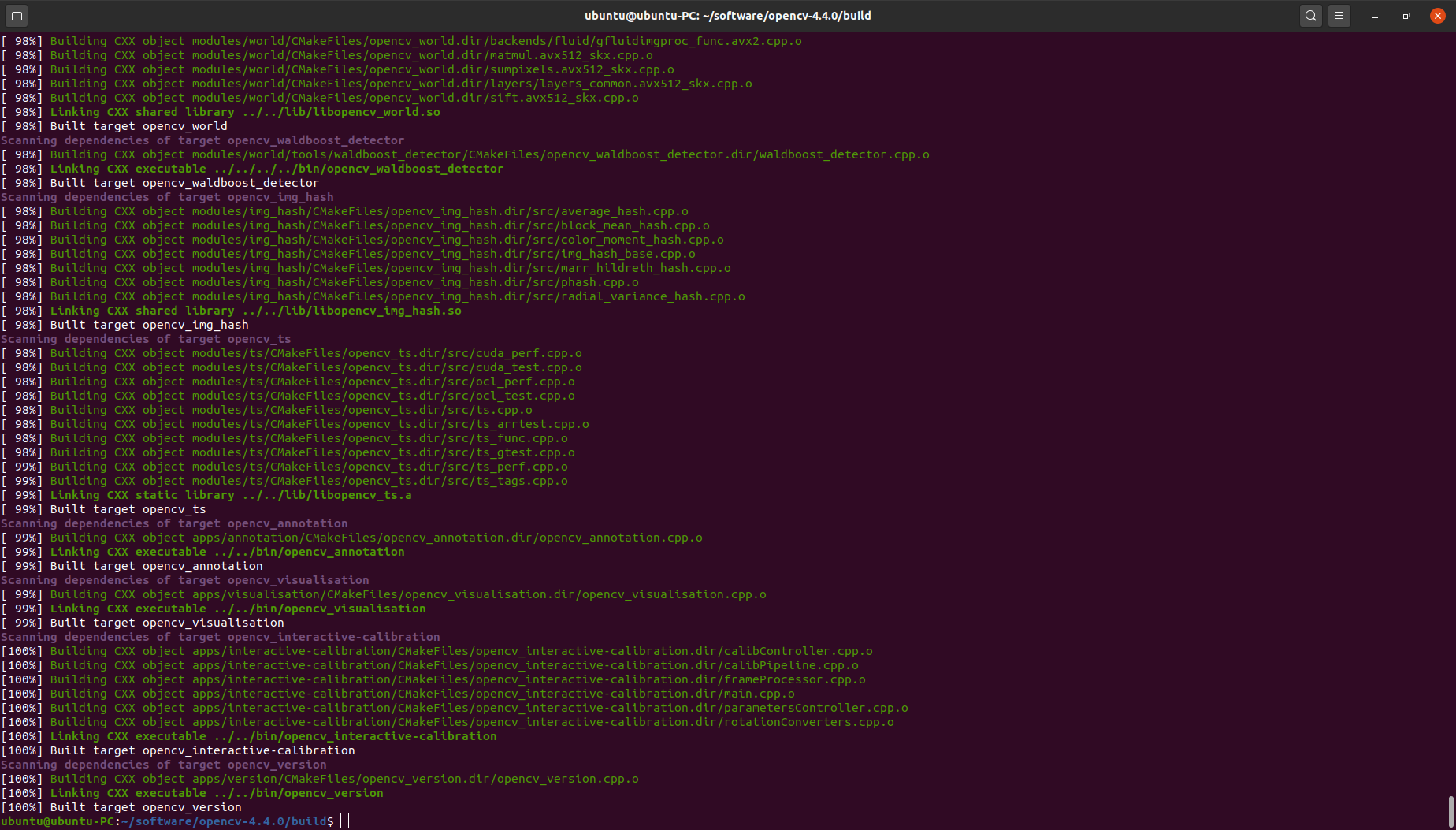Click 'Linking CXX executable bin/opencv_version' line
The image size is (1456, 830).
[192, 793]
